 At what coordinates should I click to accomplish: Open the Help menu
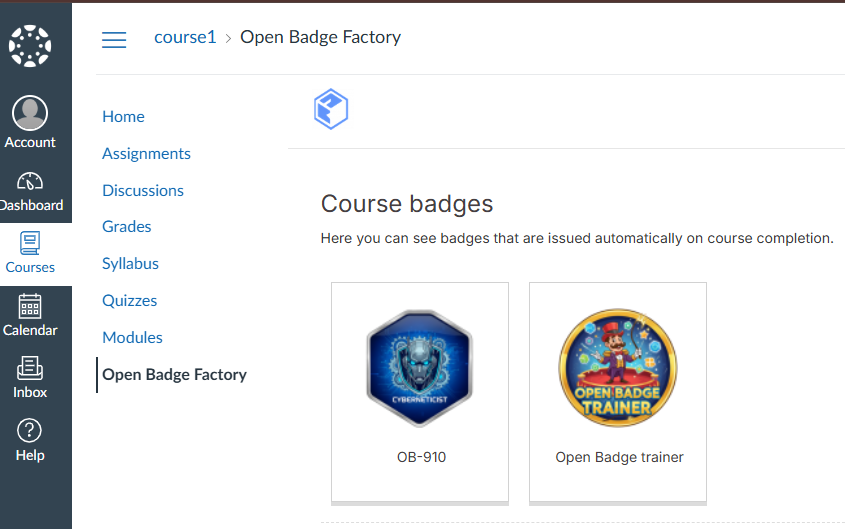click(30, 440)
